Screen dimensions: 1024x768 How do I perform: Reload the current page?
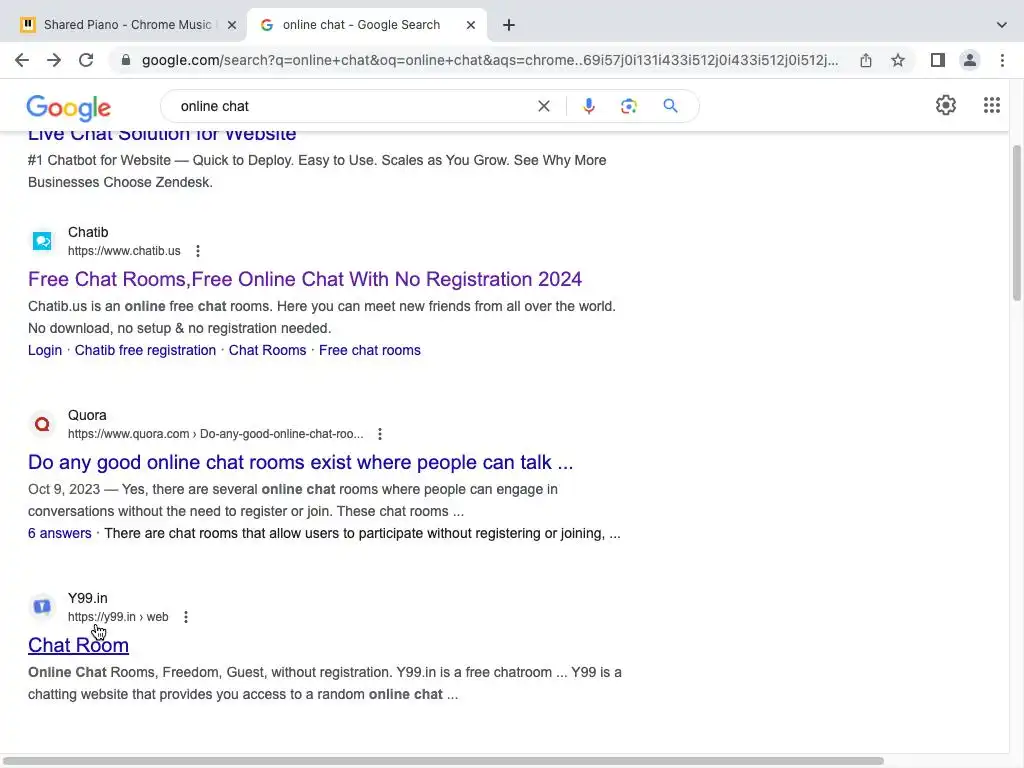pos(86,60)
